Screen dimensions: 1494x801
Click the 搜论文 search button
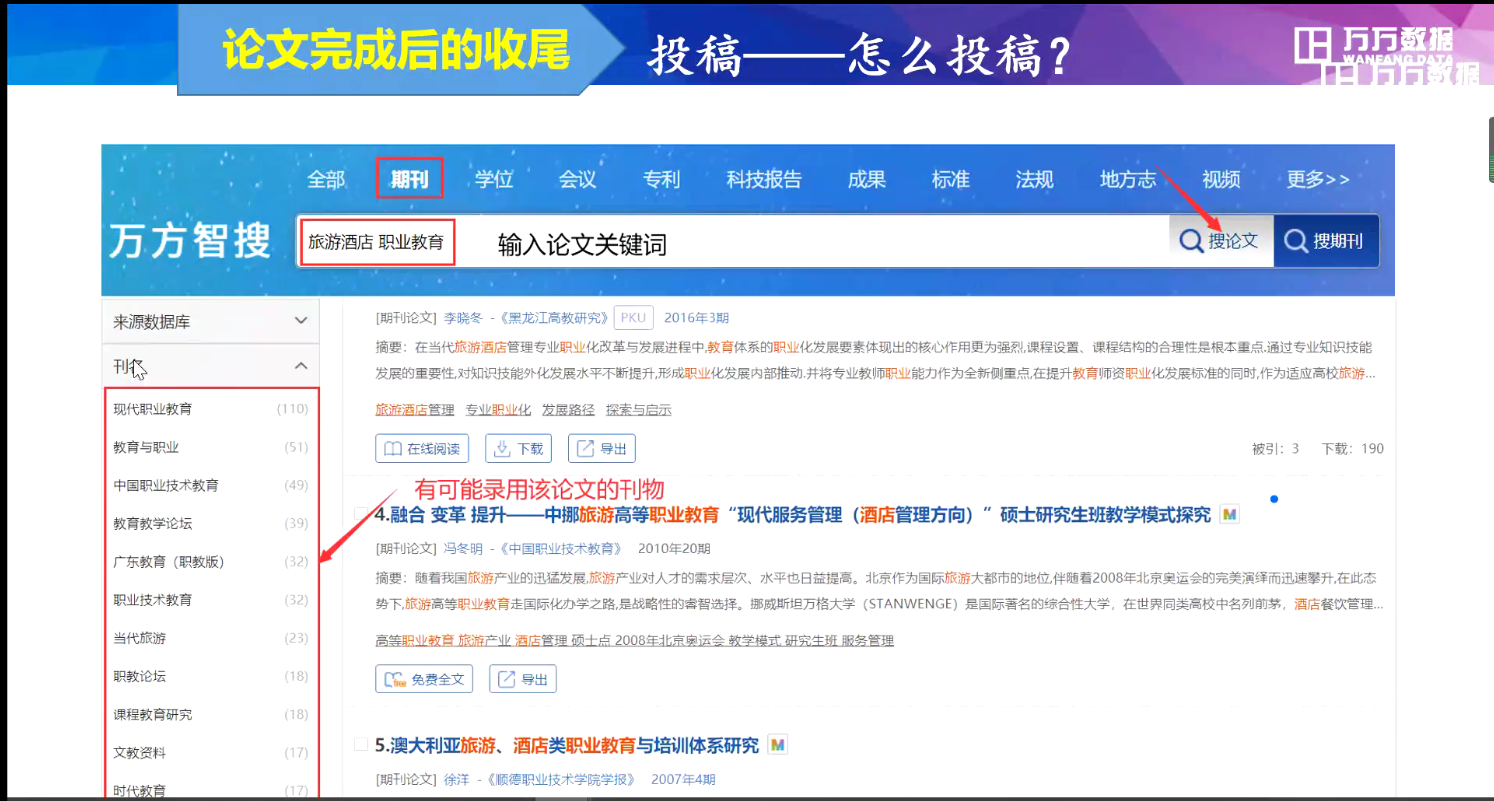[1221, 241]
